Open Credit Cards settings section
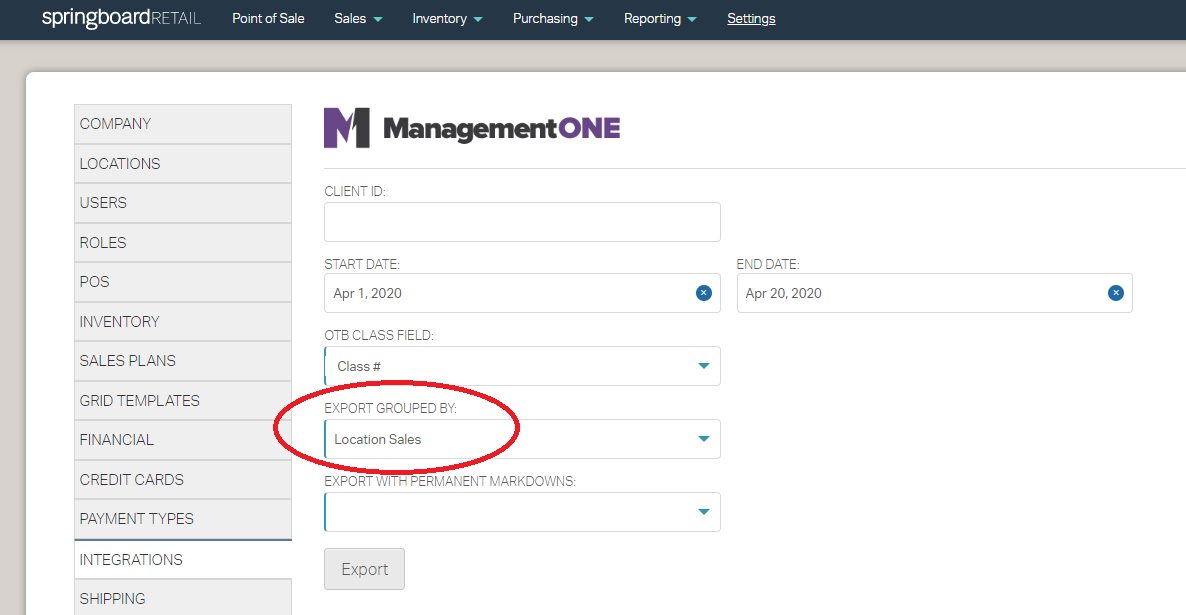Screen dimensions: 1186x615 pyautogui.click(x=182, y=480)
